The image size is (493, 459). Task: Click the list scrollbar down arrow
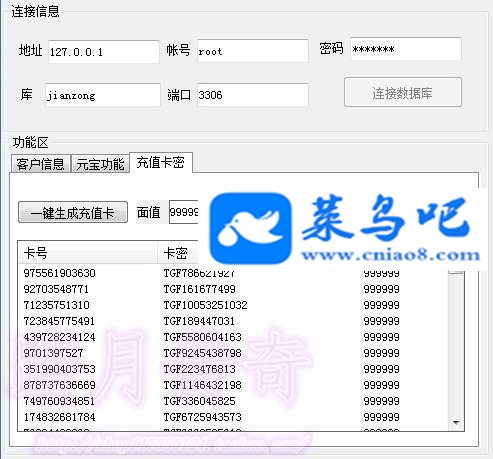[x=456, y=422]
